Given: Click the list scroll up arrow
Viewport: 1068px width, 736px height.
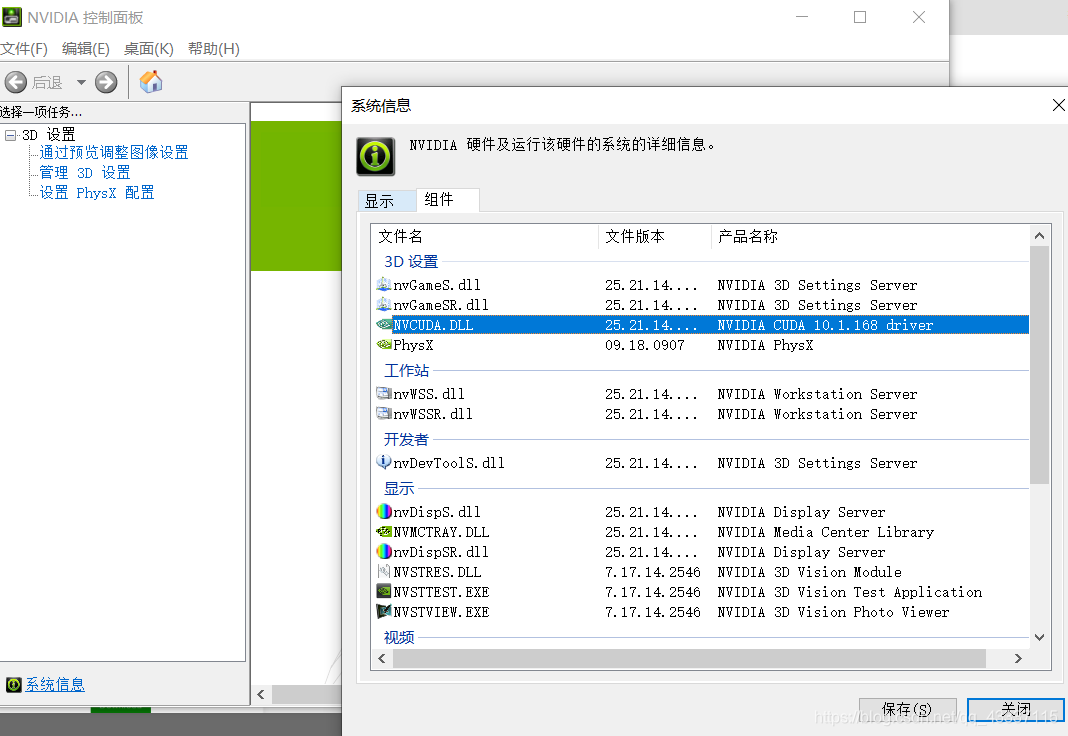Looking at the screenshot, I should click(x=1039, y=236).
